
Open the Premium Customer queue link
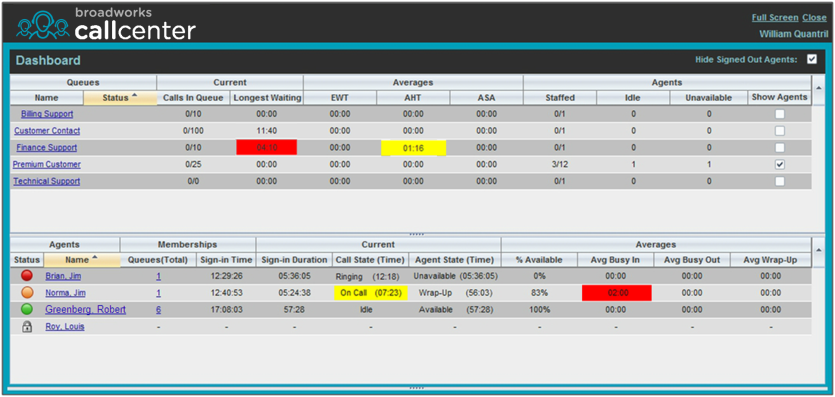47,164
